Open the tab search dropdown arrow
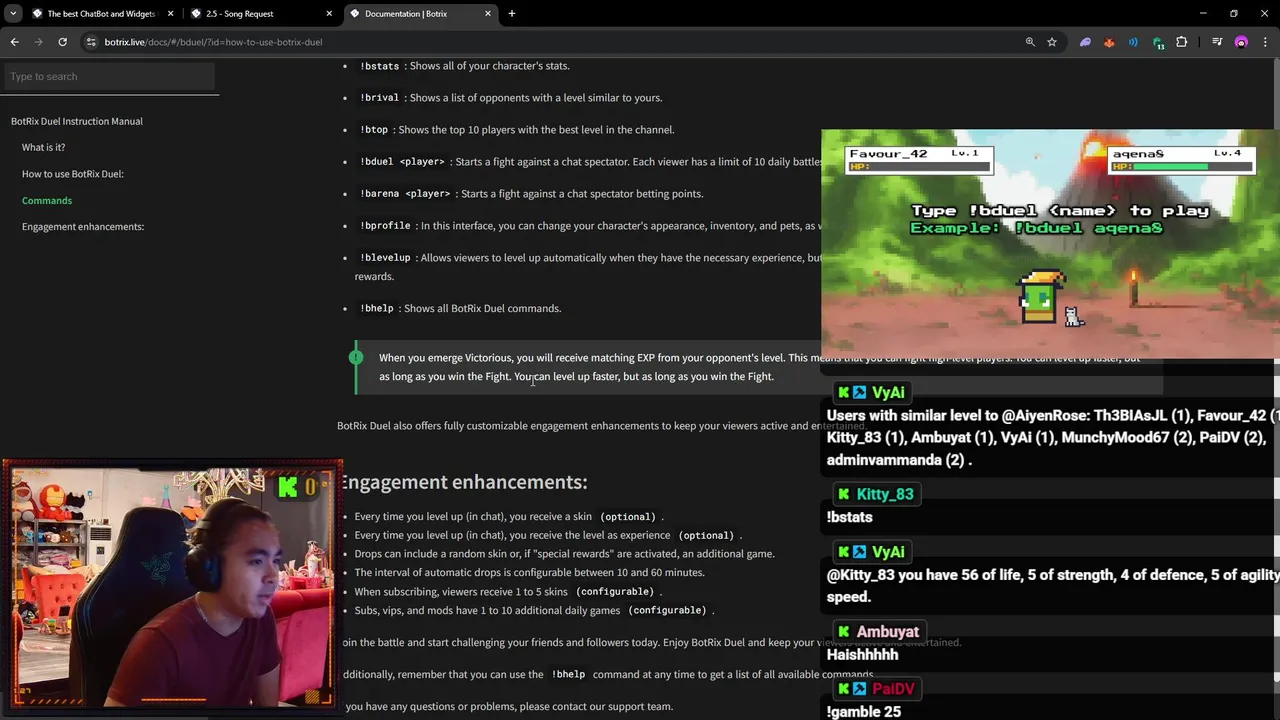The width and height of the screenshot is (1280, 720). tap(13, 14)
